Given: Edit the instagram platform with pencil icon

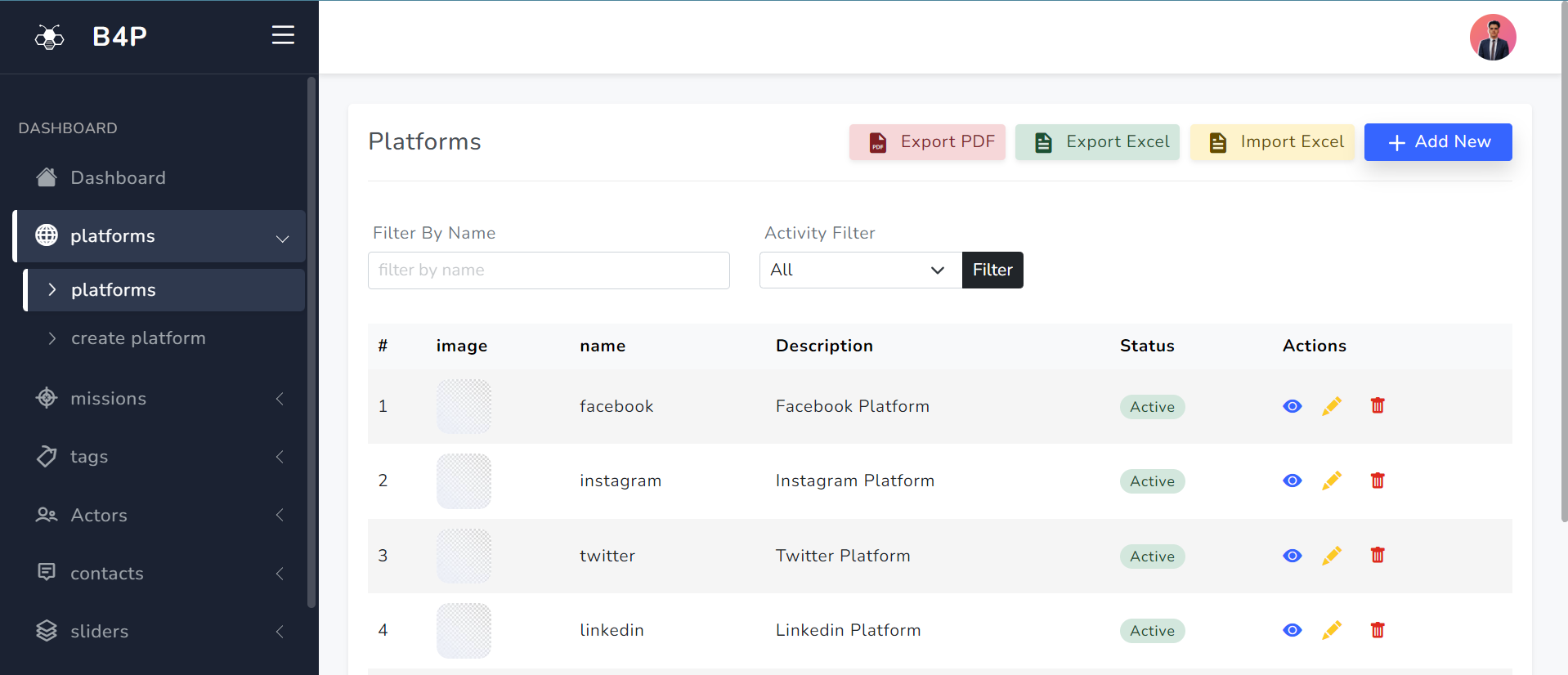Looking at the screenshot, I should (x=1332, y=481).
